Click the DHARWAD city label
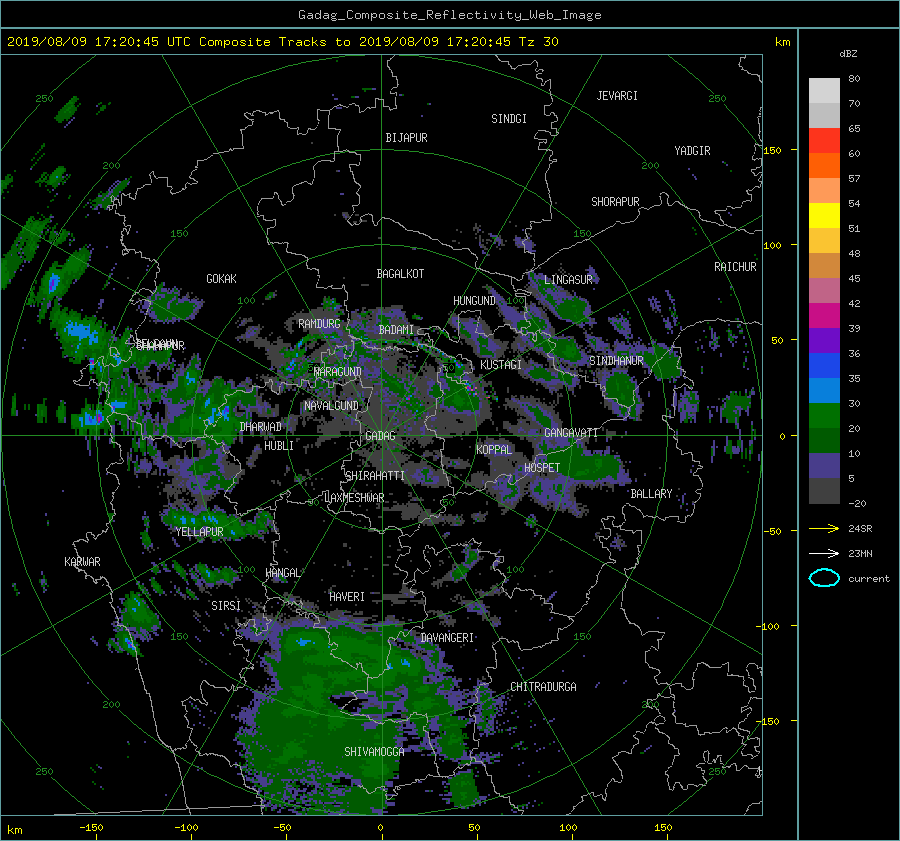This screenshot has width=900, height=841. [261, 427]
